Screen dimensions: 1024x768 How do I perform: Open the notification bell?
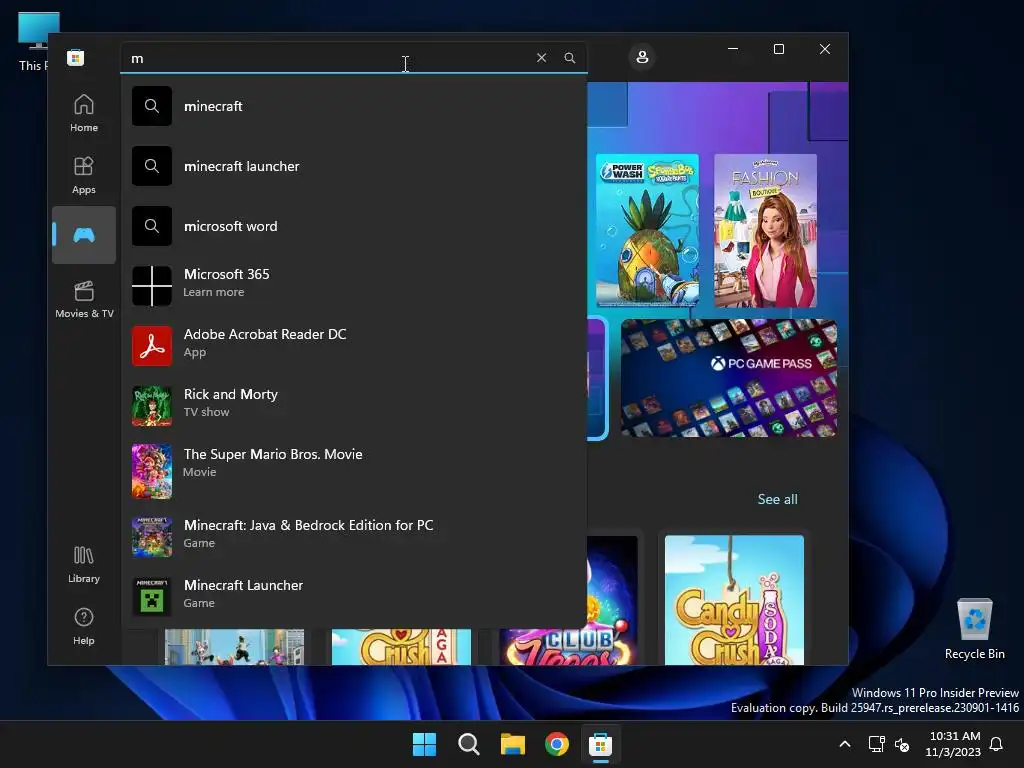[997, 744]
